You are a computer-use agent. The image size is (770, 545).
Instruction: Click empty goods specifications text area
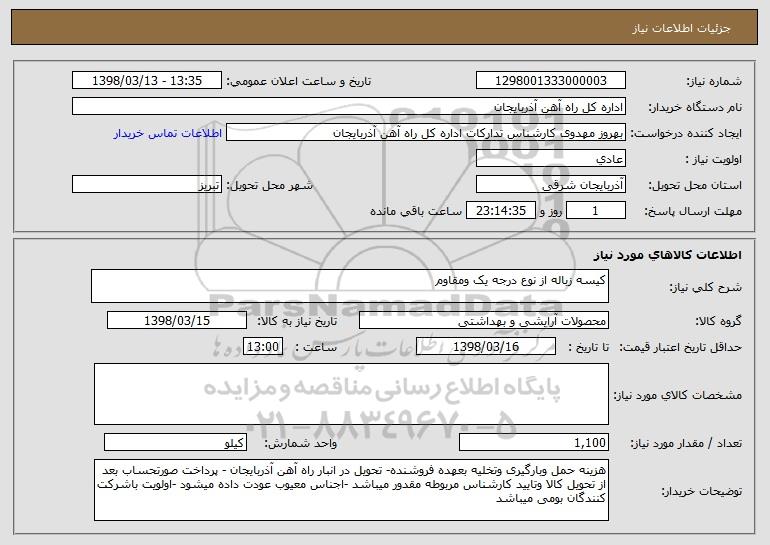click(x=351, y=394)
